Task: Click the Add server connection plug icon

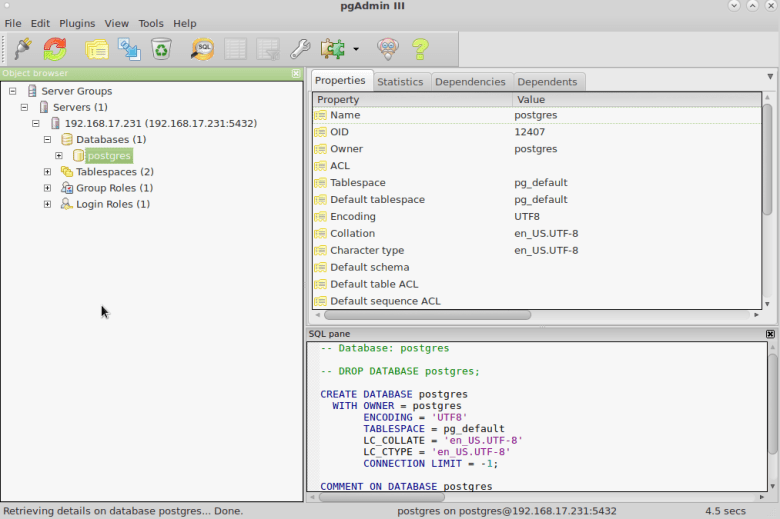Action: coord(23,49)
